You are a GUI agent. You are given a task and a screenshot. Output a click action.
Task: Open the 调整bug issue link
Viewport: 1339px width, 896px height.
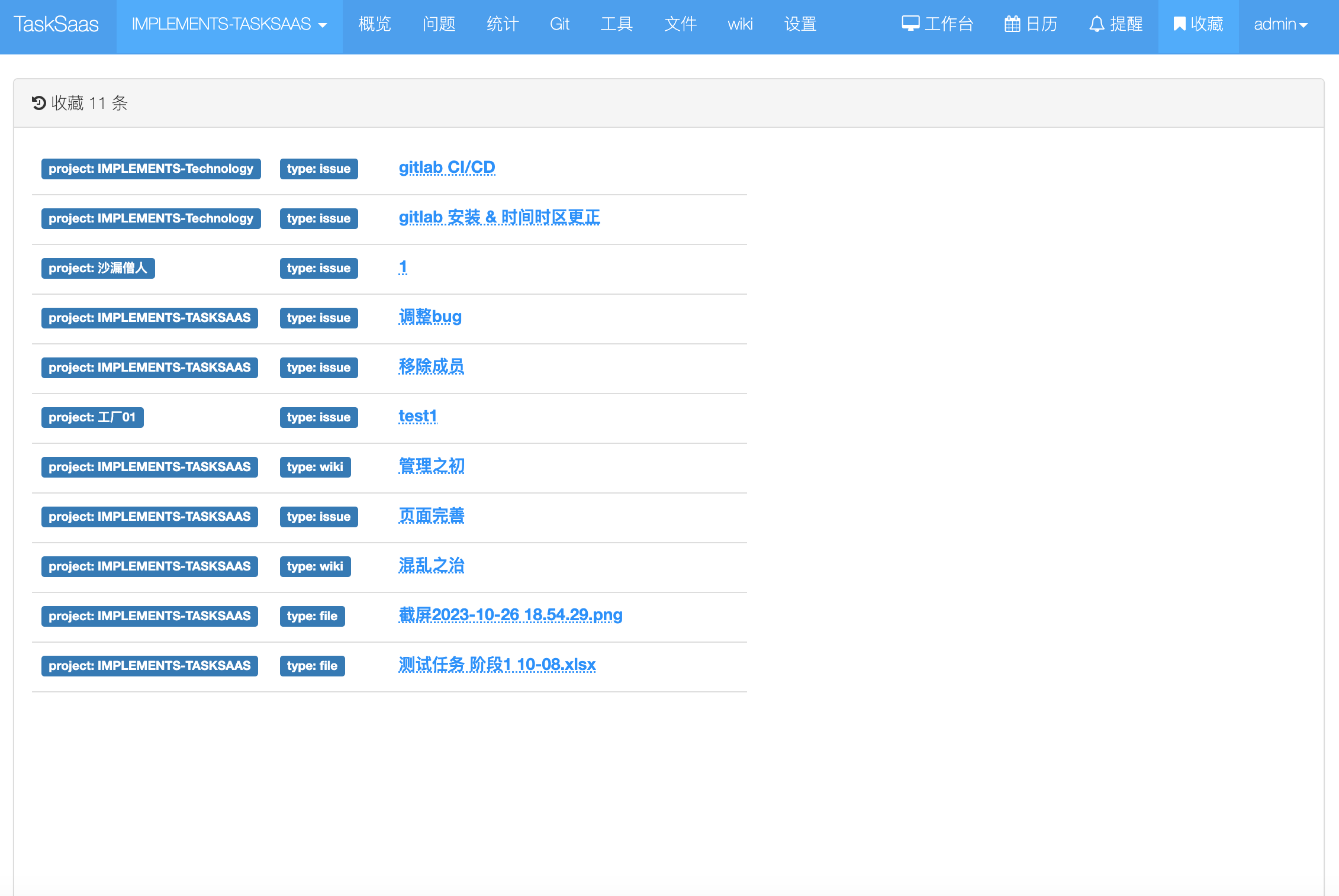(430, 317)
